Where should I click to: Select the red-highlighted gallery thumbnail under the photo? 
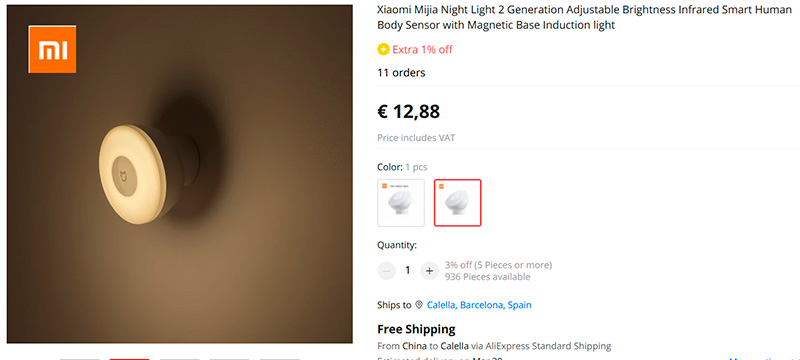pos(129,359)
